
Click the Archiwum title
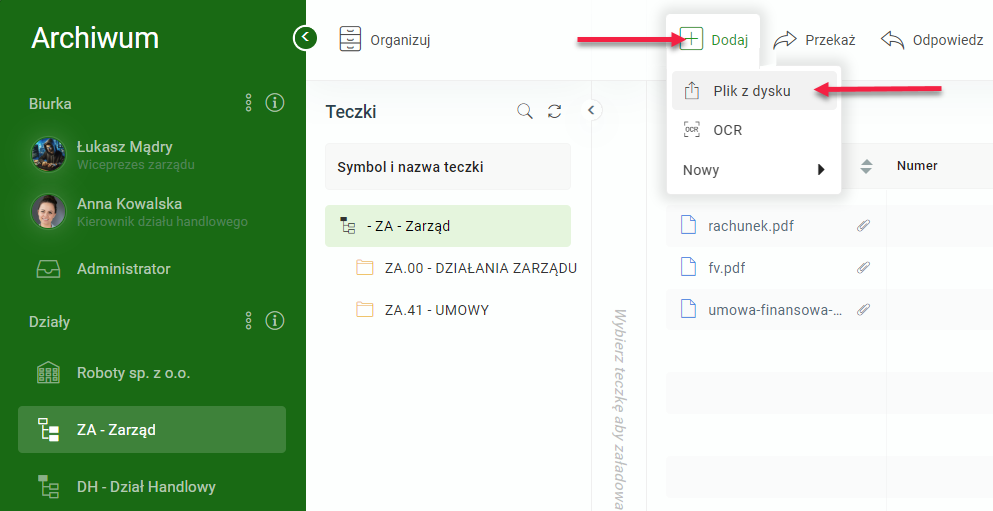95,38
